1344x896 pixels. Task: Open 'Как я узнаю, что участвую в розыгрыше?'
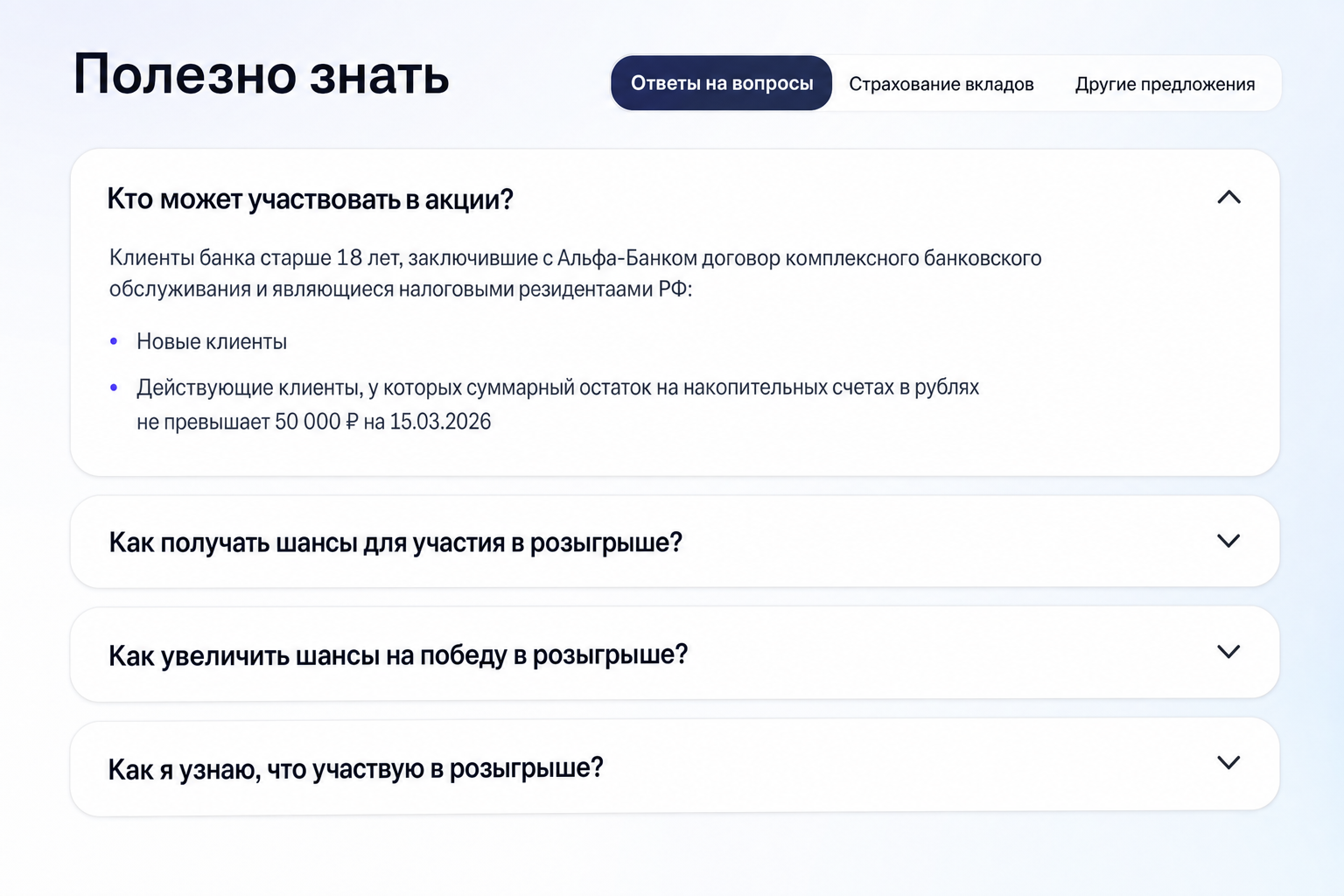356,768
